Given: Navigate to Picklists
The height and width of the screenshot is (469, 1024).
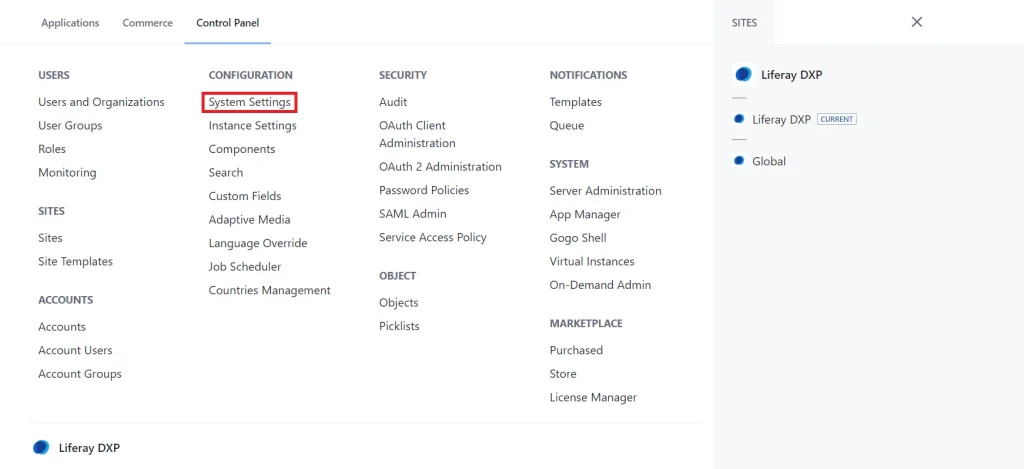Looking at the screenshot, I should pyautogui.click(x=399, y=326).
